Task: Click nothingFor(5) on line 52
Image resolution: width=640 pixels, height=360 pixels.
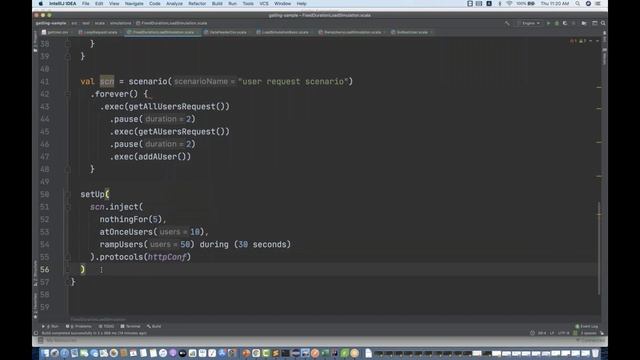Action: pyautogui.click(x=131, y=219)
